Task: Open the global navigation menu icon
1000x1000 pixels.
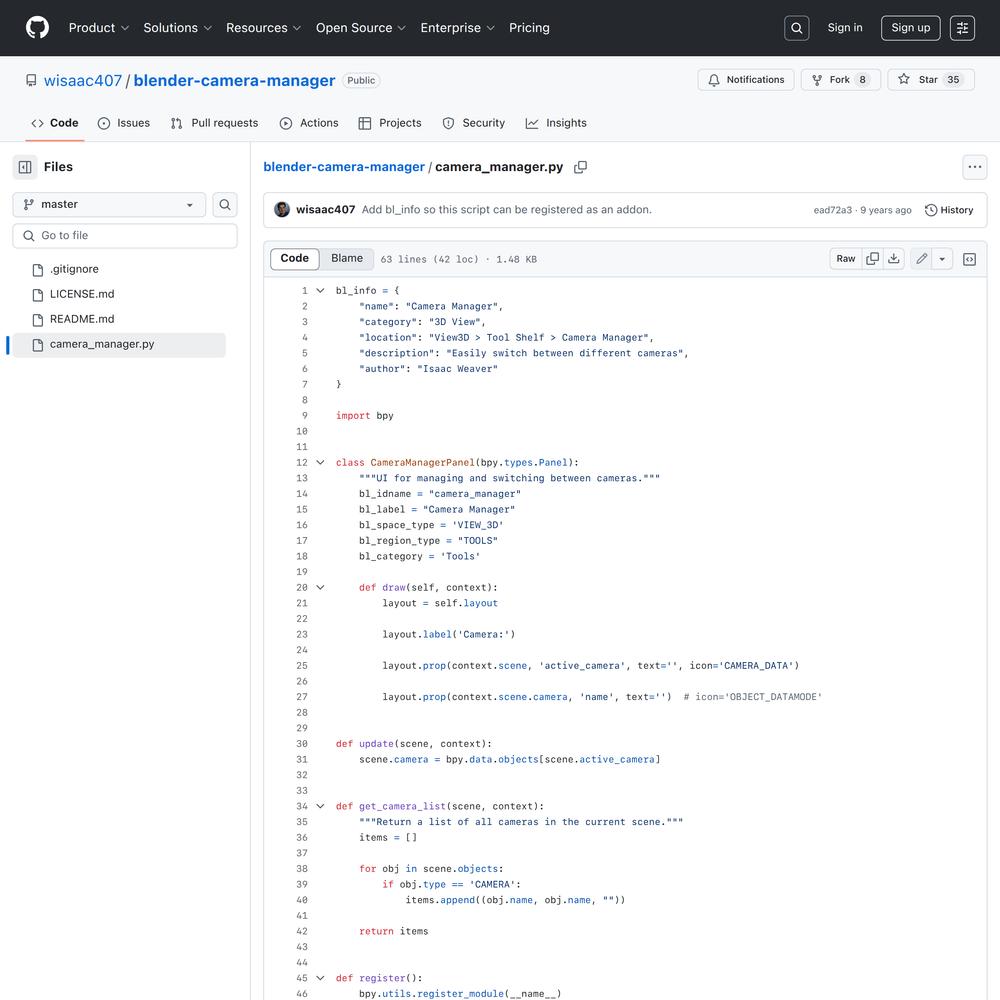Action: 962,28
